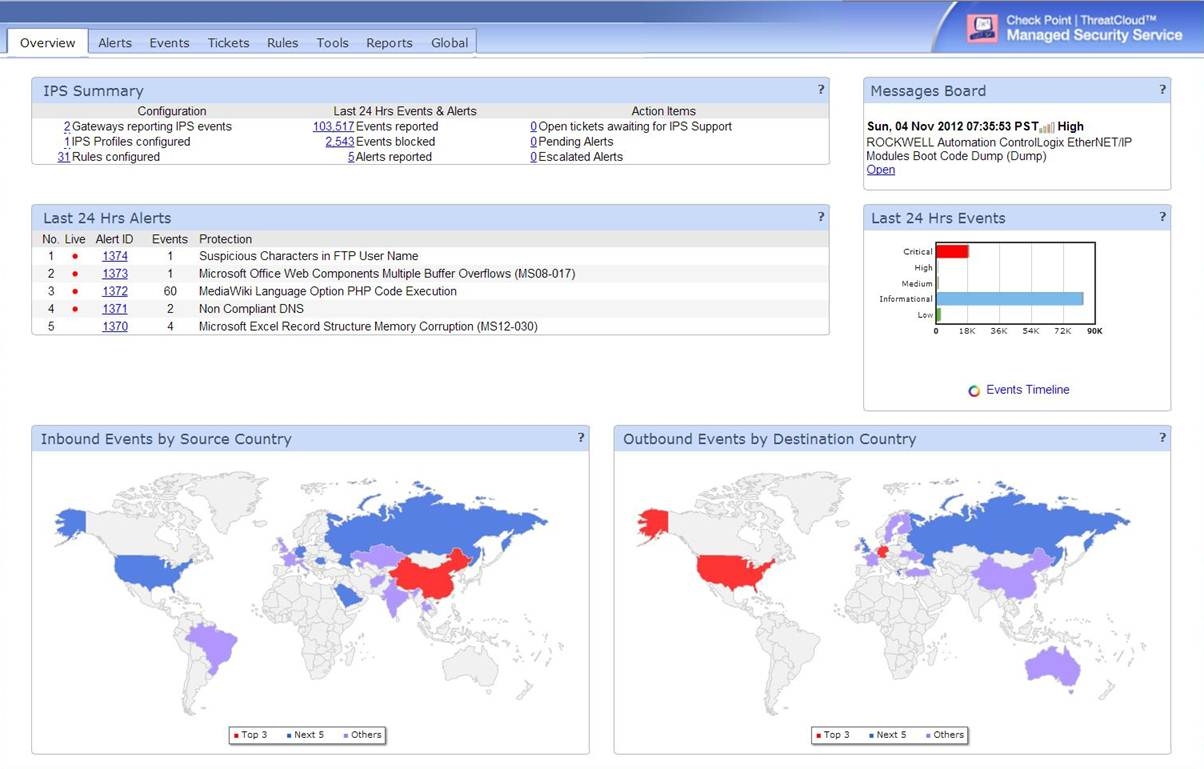1204x769 pixels.
Task: Click live indicator dot for alert 1372
Action: pyautogui.click(x=74, y=292)
